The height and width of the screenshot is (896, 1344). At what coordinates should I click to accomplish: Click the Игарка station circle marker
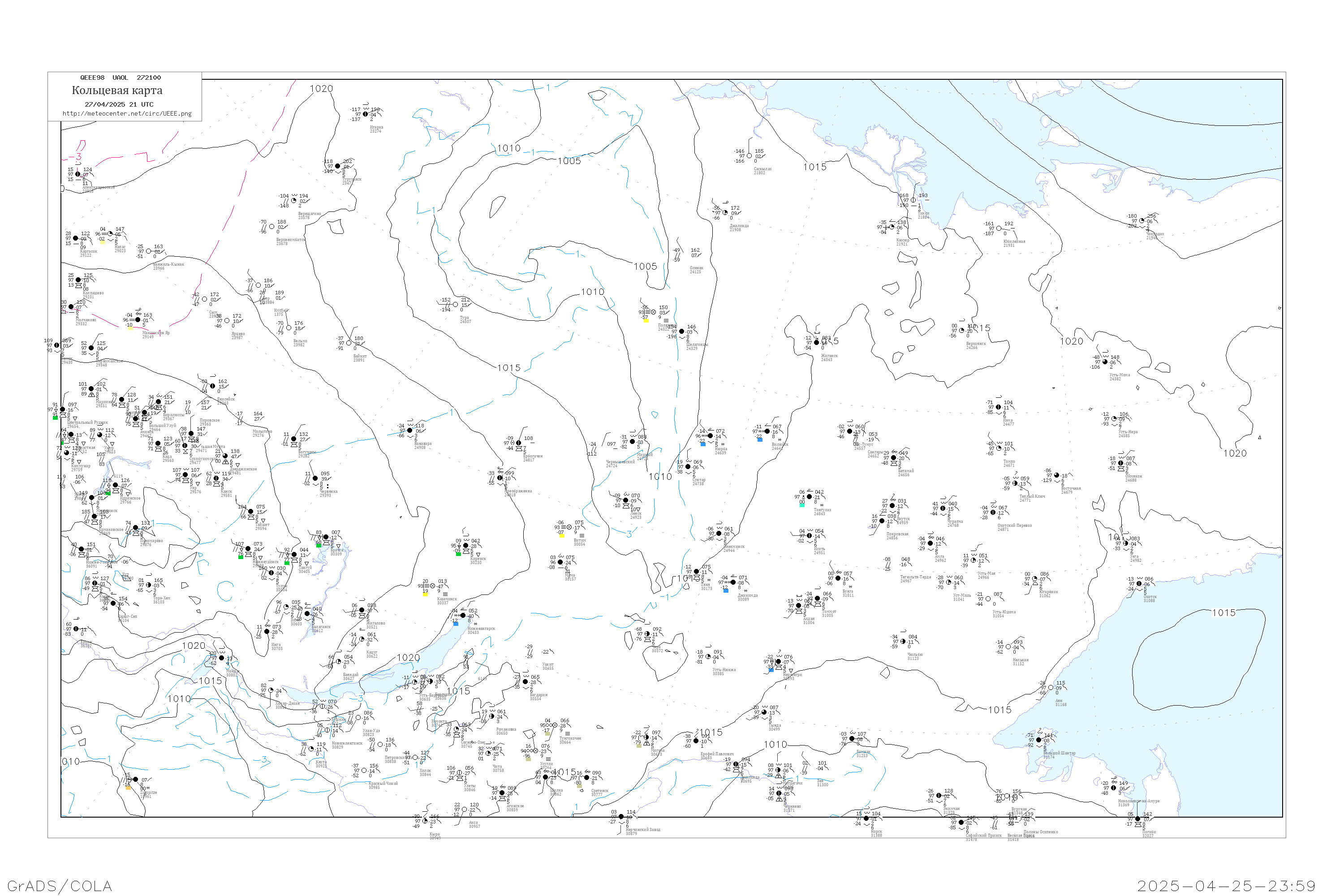tap(366, 114)
